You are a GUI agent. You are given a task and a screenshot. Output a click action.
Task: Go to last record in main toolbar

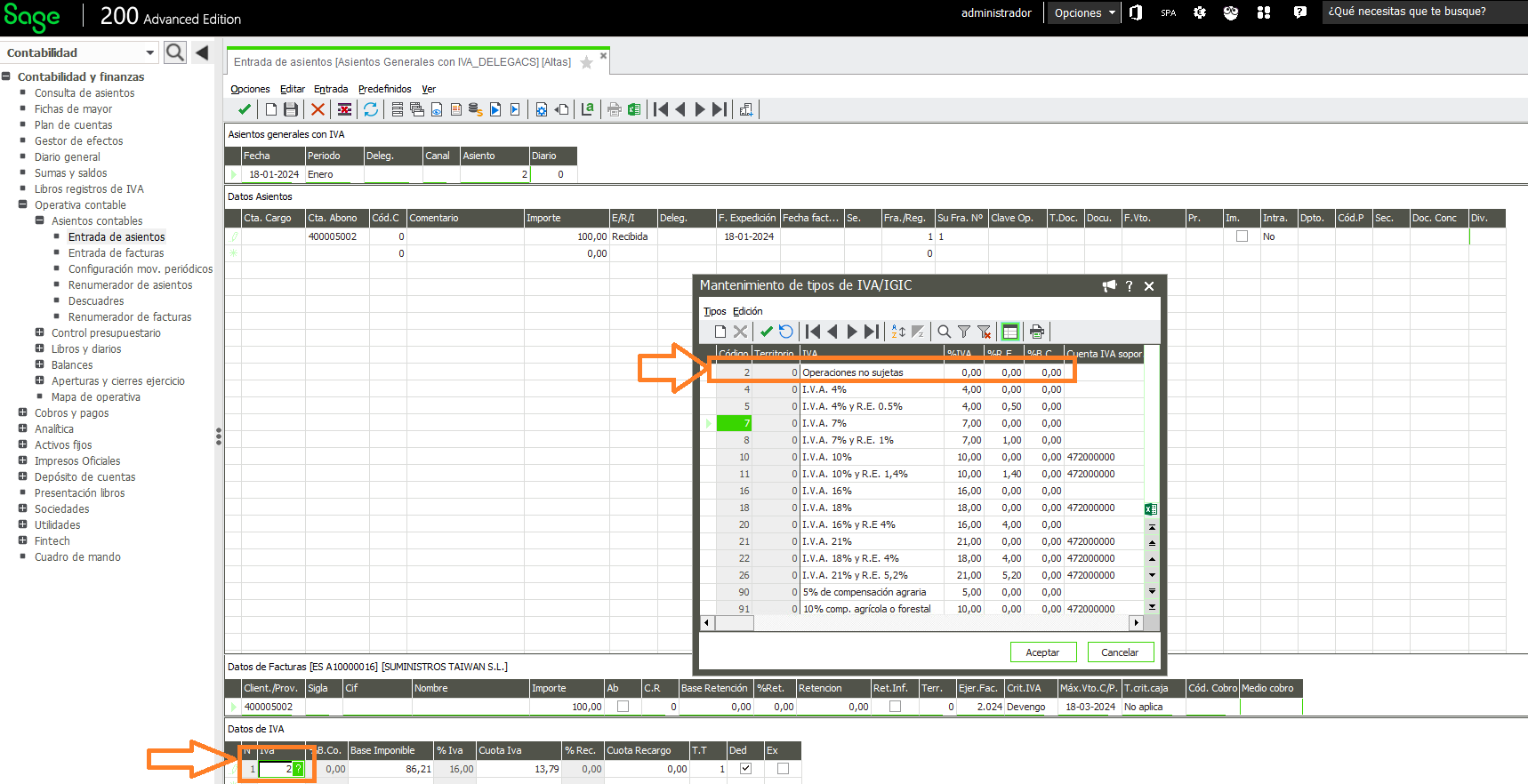click(x=720, y=109)
